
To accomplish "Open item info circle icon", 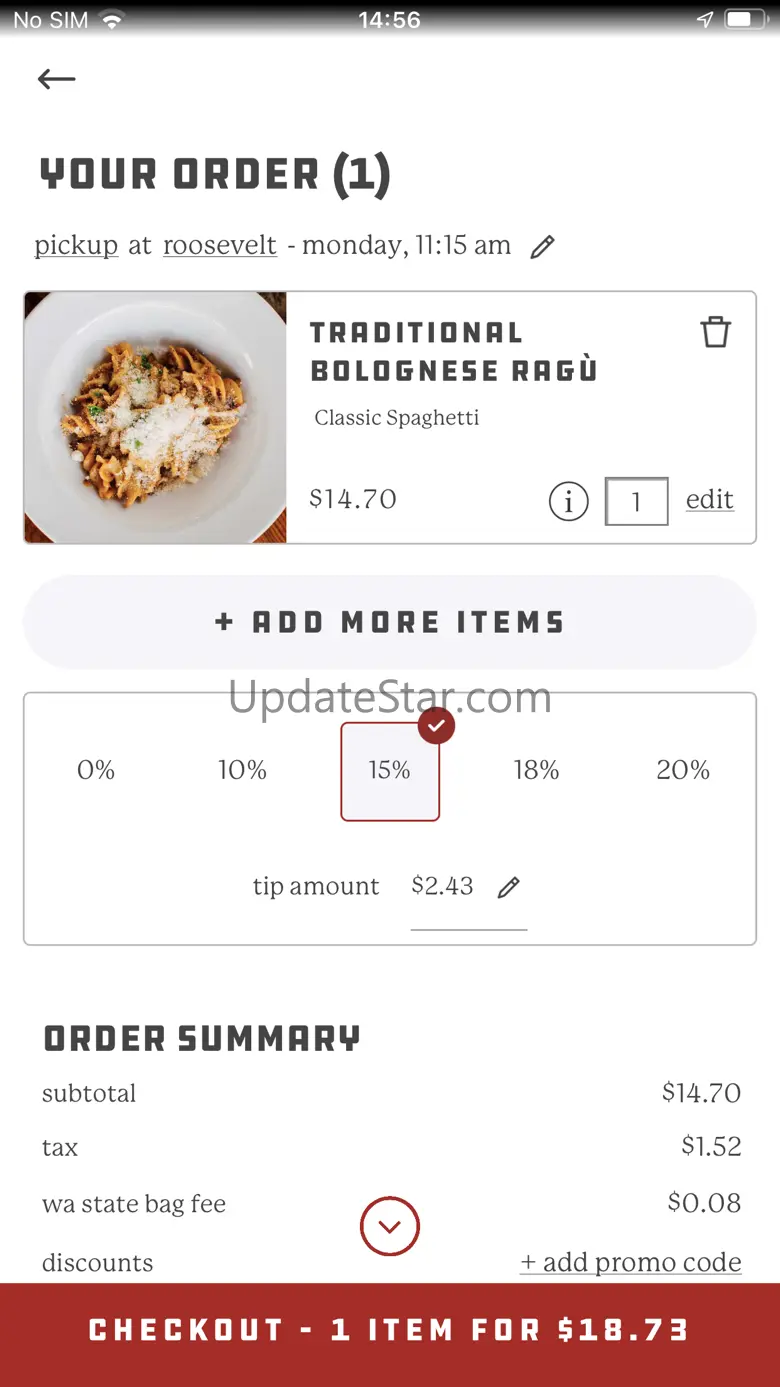I will point(568,501).
